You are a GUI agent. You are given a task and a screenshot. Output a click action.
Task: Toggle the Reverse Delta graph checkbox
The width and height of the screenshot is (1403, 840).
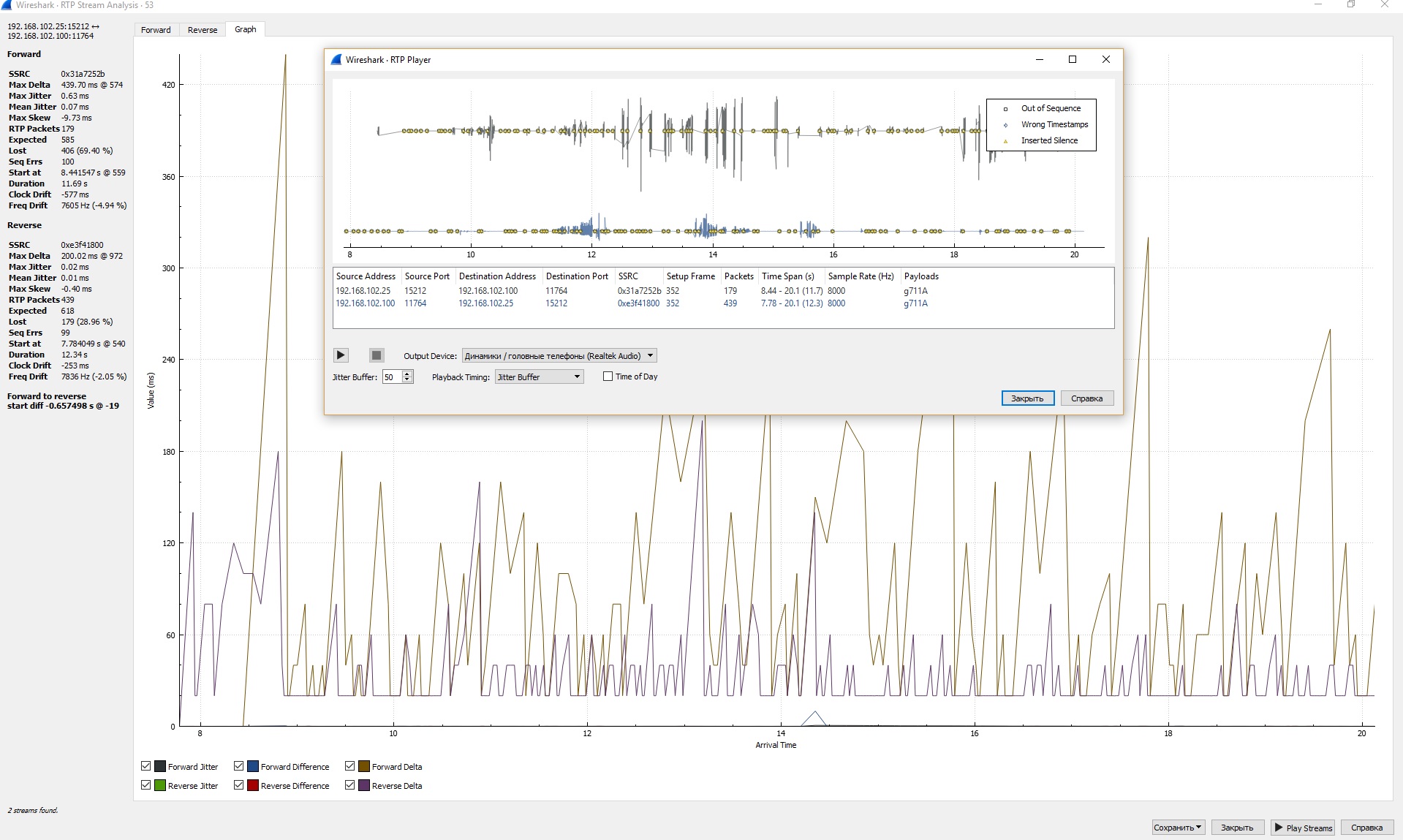click(349, 785)
